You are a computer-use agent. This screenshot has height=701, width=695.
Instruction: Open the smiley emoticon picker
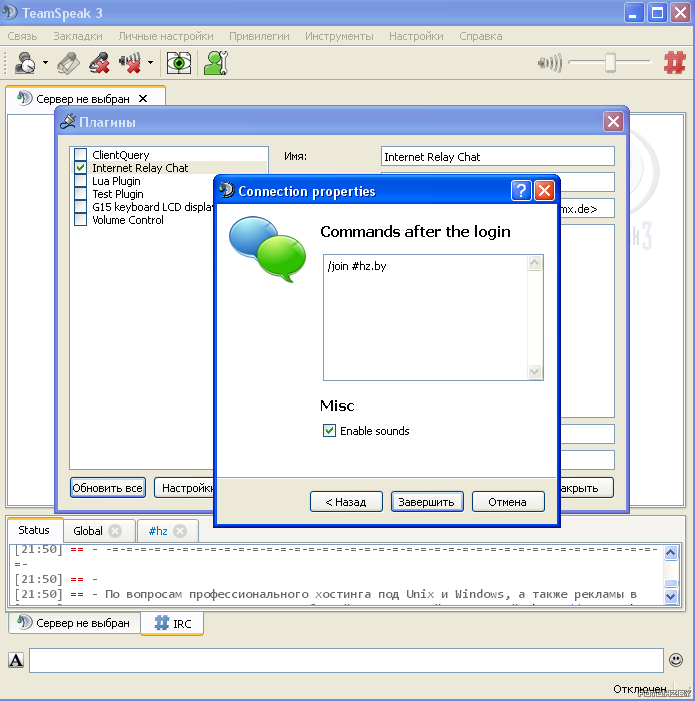pyautogui.click(x=676, y=659)
